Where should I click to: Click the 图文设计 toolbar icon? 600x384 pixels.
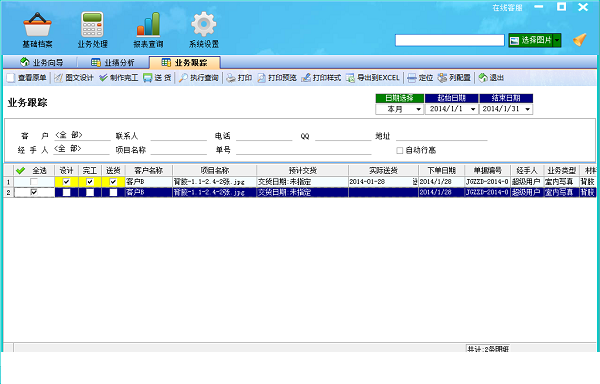coord(58,78)
